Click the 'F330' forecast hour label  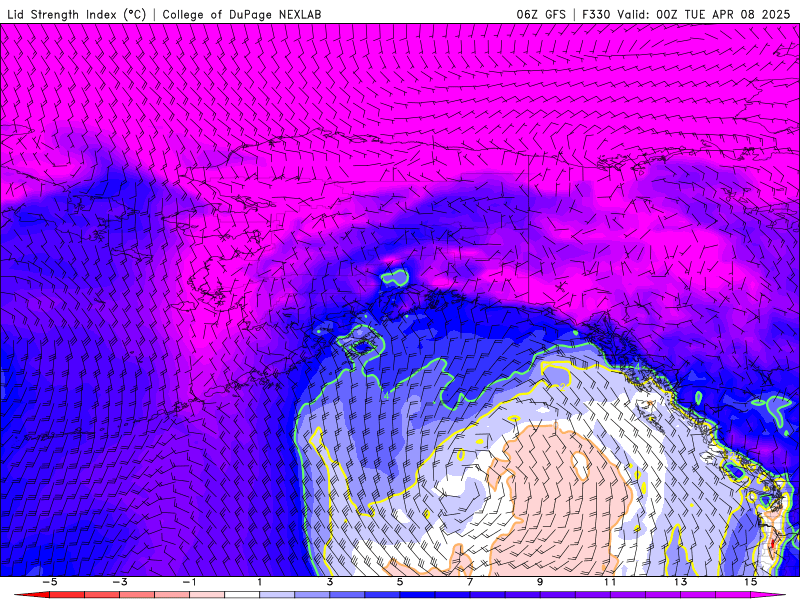tap(596, 15)
